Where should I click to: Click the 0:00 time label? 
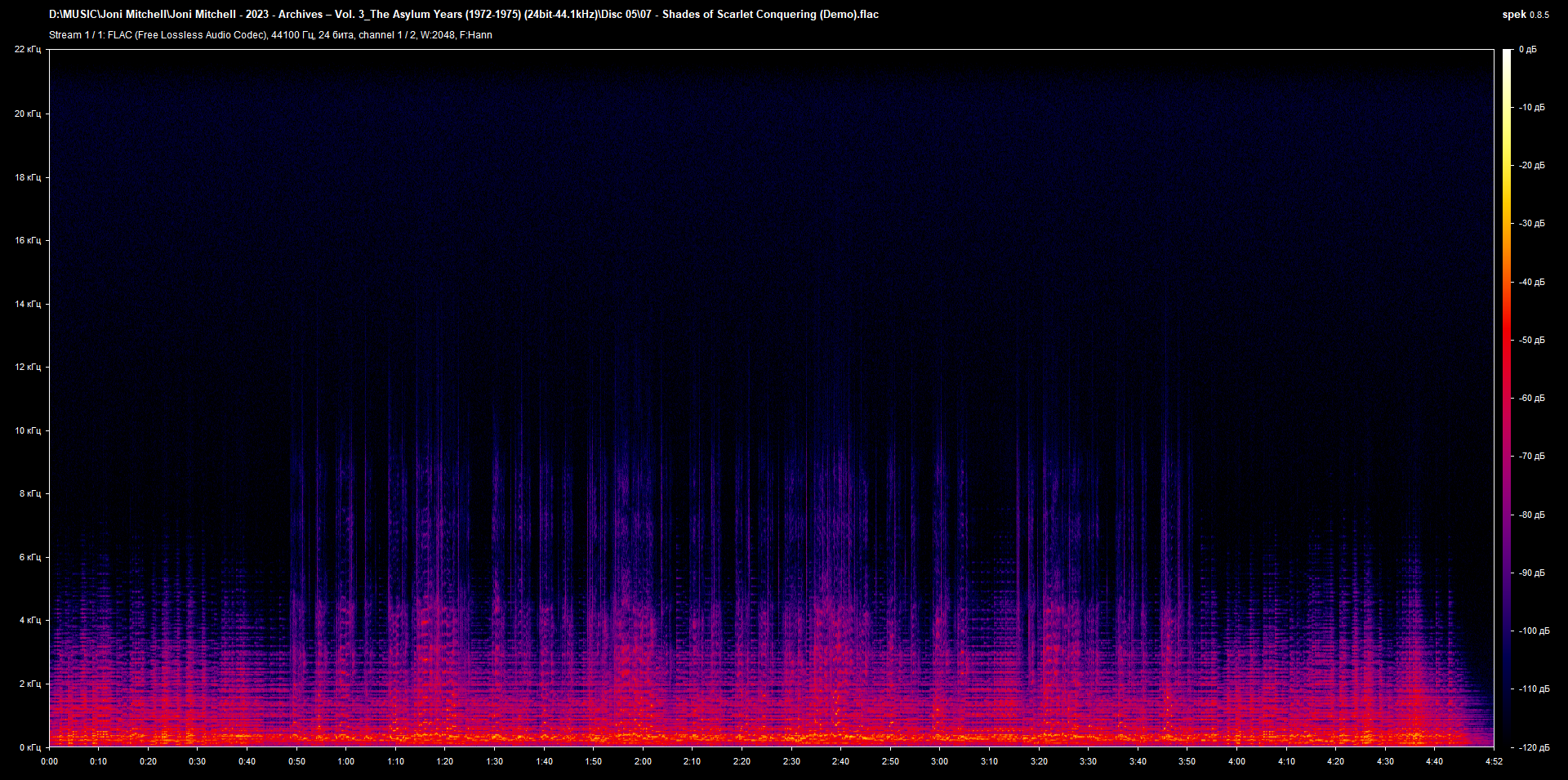click(50, 760)
